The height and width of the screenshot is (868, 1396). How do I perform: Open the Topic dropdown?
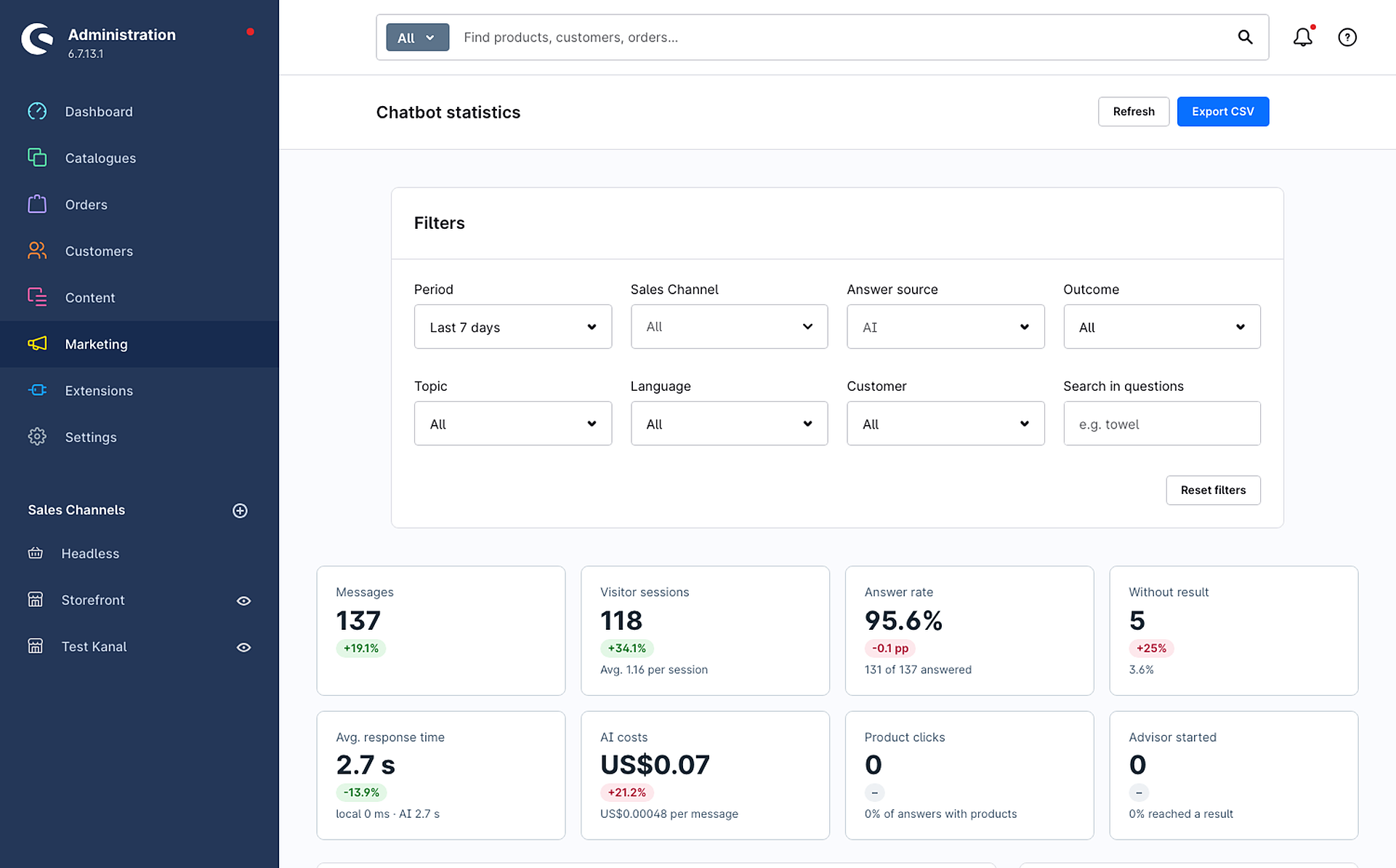tap(512, 423)
